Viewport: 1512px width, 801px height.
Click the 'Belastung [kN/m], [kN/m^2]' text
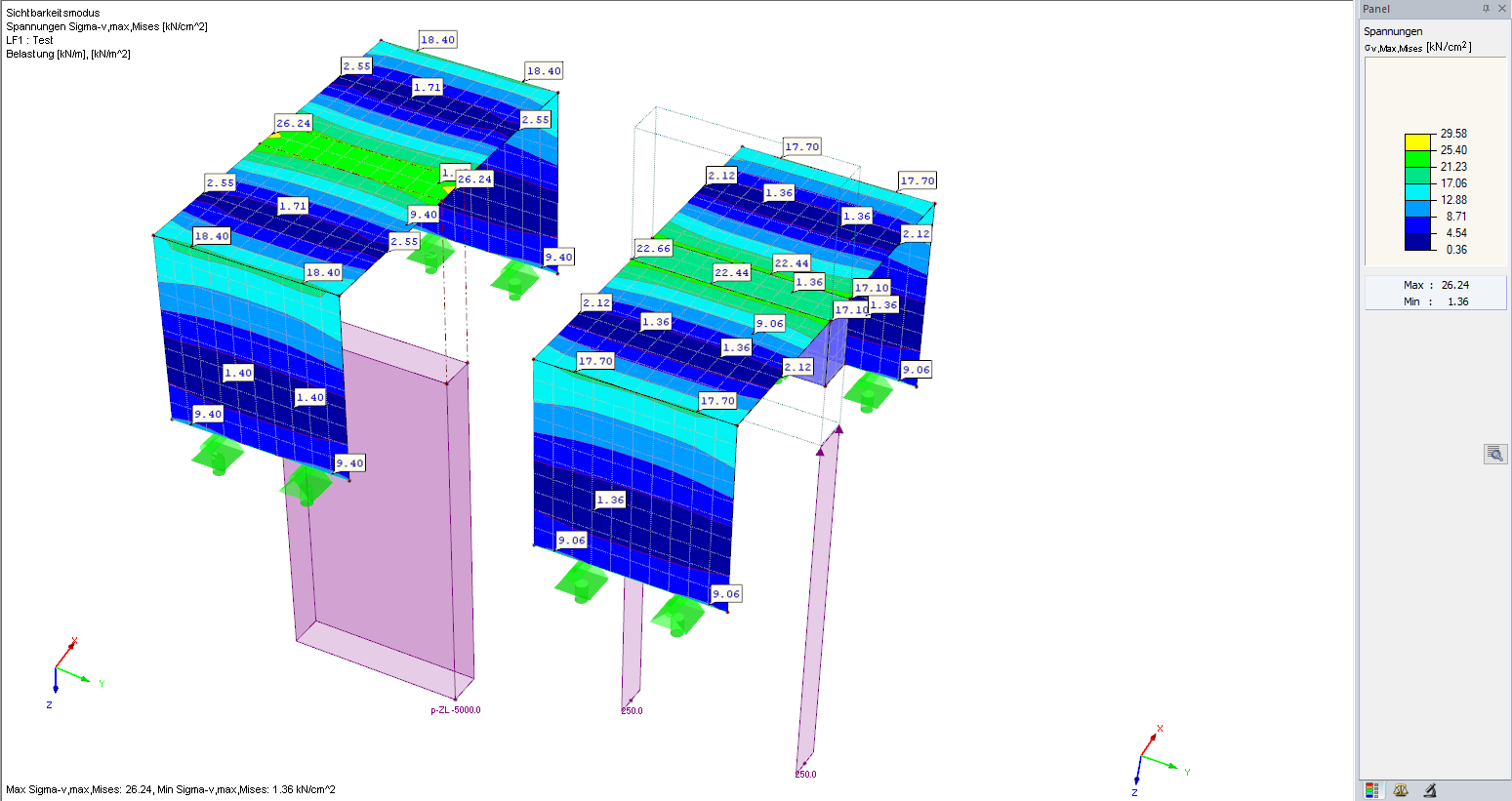[68, 54]
